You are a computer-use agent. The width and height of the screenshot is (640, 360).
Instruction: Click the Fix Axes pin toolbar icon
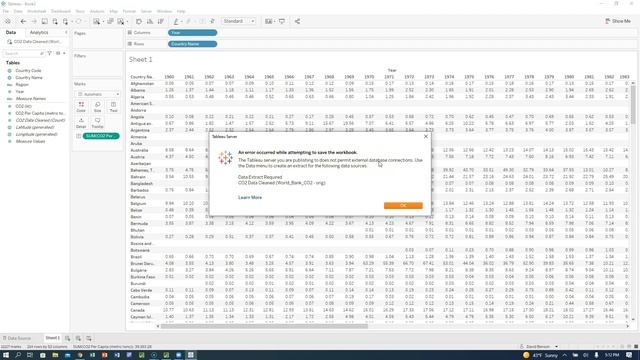[x=212, y=21]
